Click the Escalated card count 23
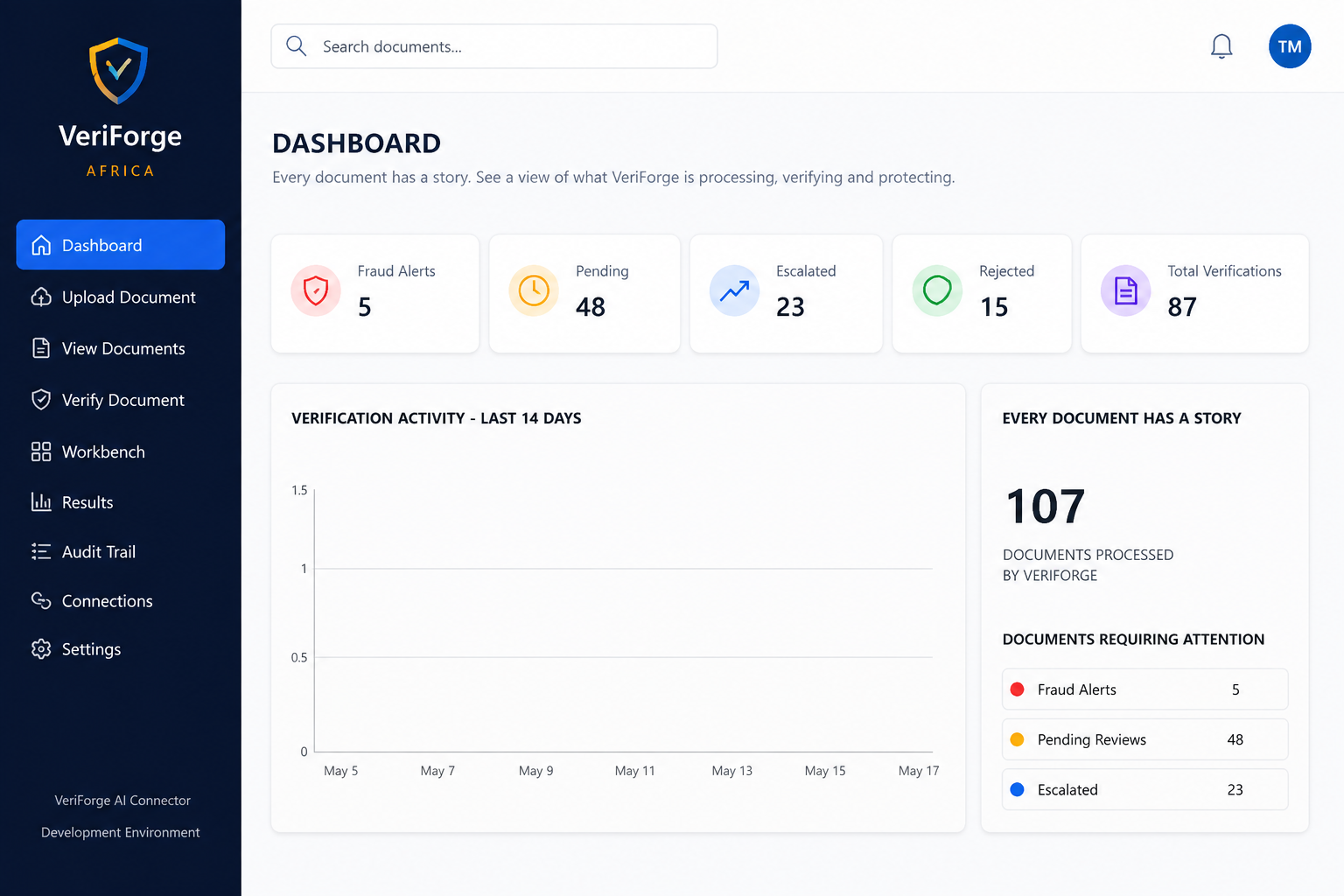 point(790,307)
